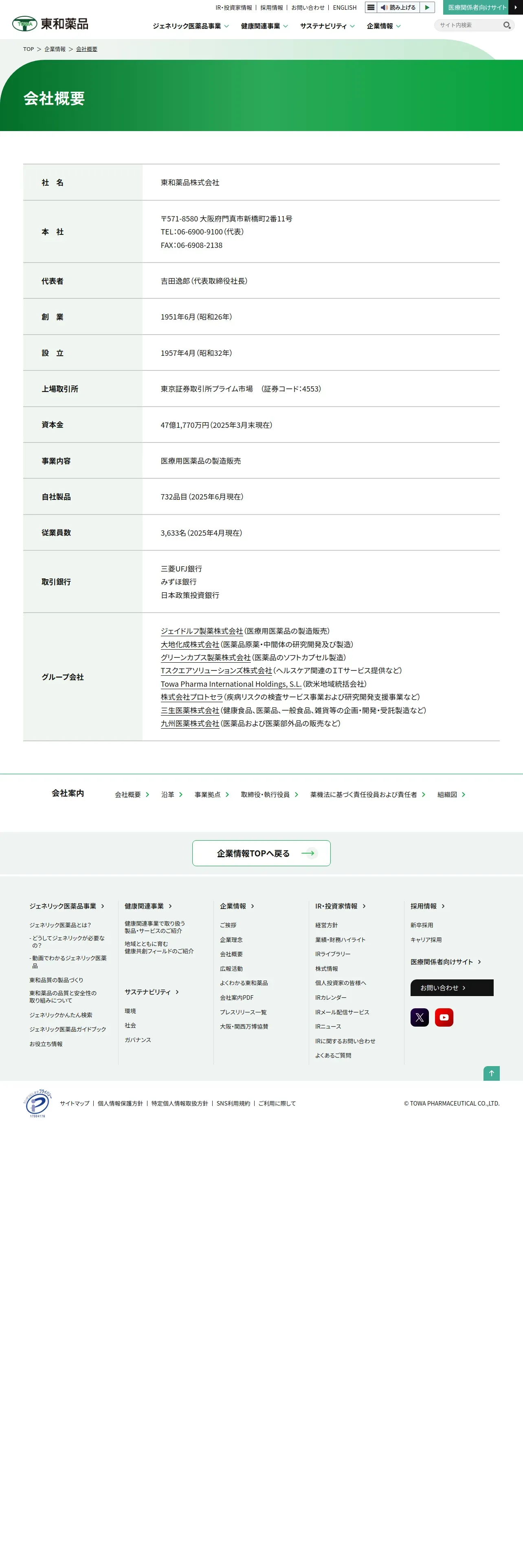Select 沿革 in the 会社案内 nav

click(x=172, y=795)
